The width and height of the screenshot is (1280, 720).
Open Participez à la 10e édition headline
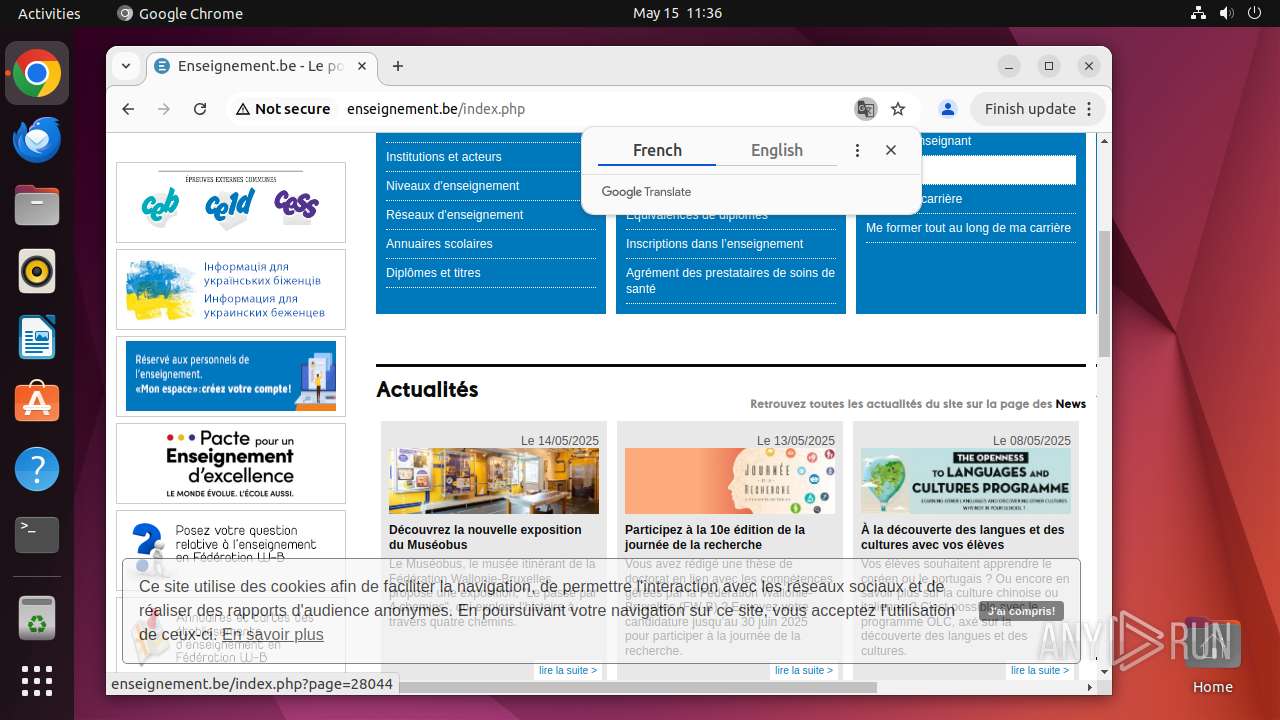715,537
